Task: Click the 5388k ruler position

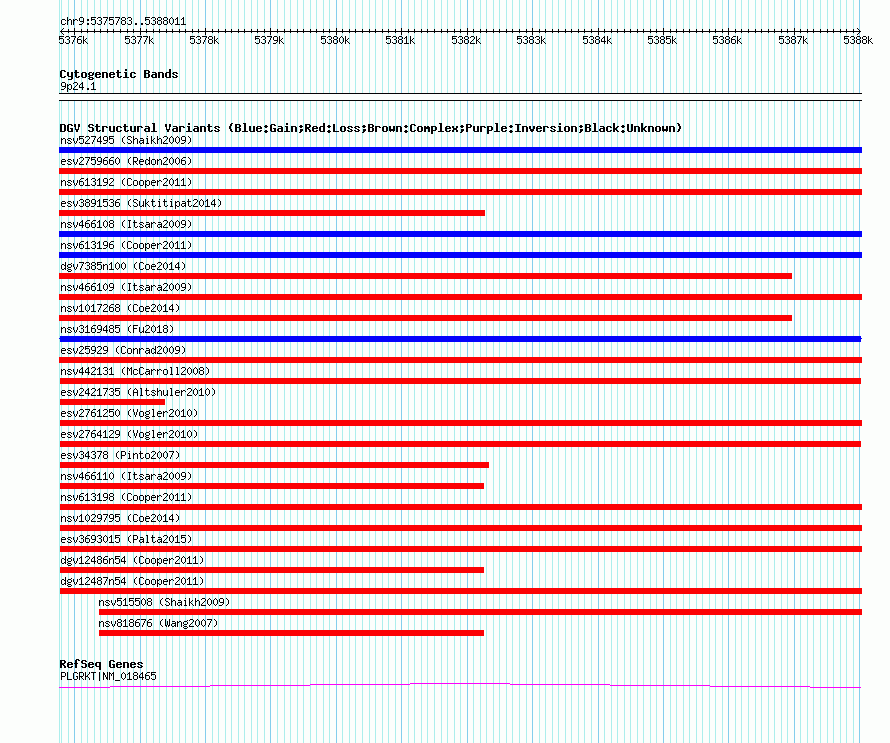Action: pyautogui.click(x=858, y=40)
